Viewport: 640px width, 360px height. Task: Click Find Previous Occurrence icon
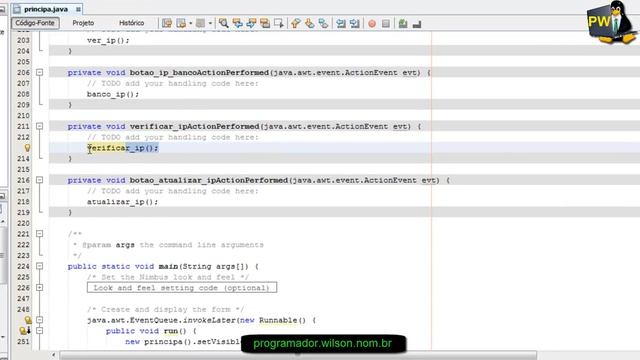pos(238,23)
